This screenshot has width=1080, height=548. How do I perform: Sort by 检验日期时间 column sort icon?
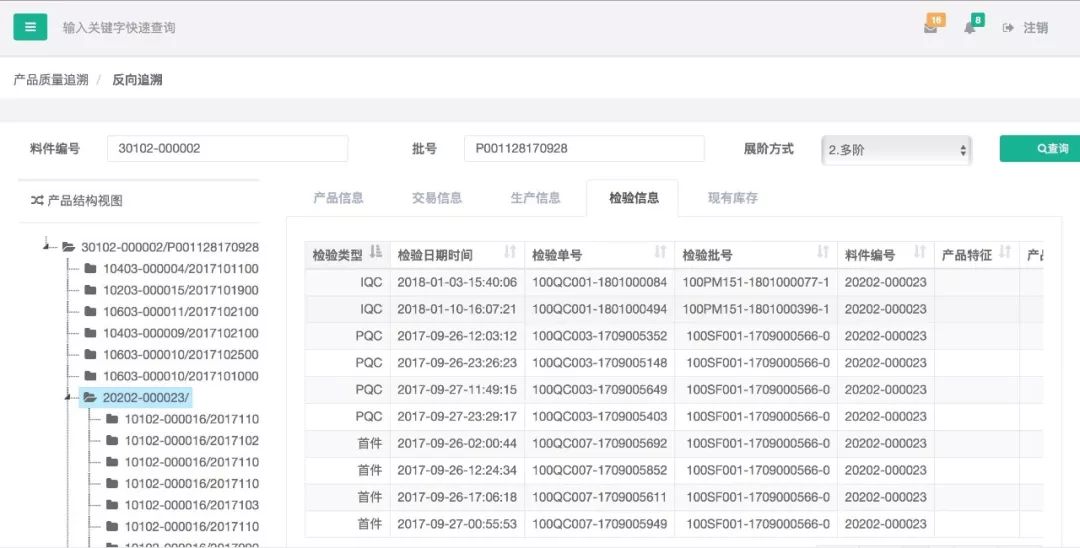[x=510, y=254]
